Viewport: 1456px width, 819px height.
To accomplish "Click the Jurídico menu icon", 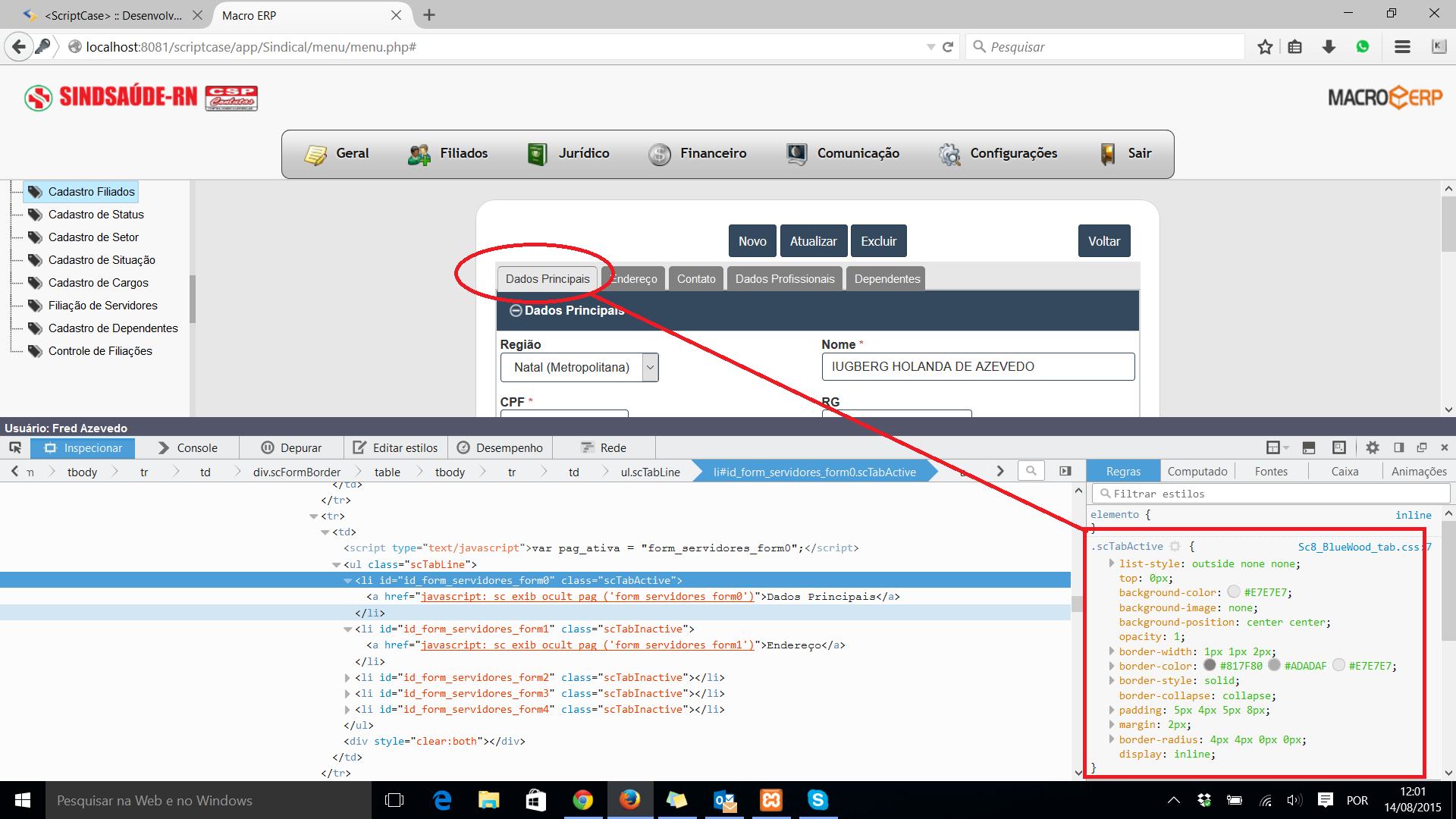I will tap(537, 154).
